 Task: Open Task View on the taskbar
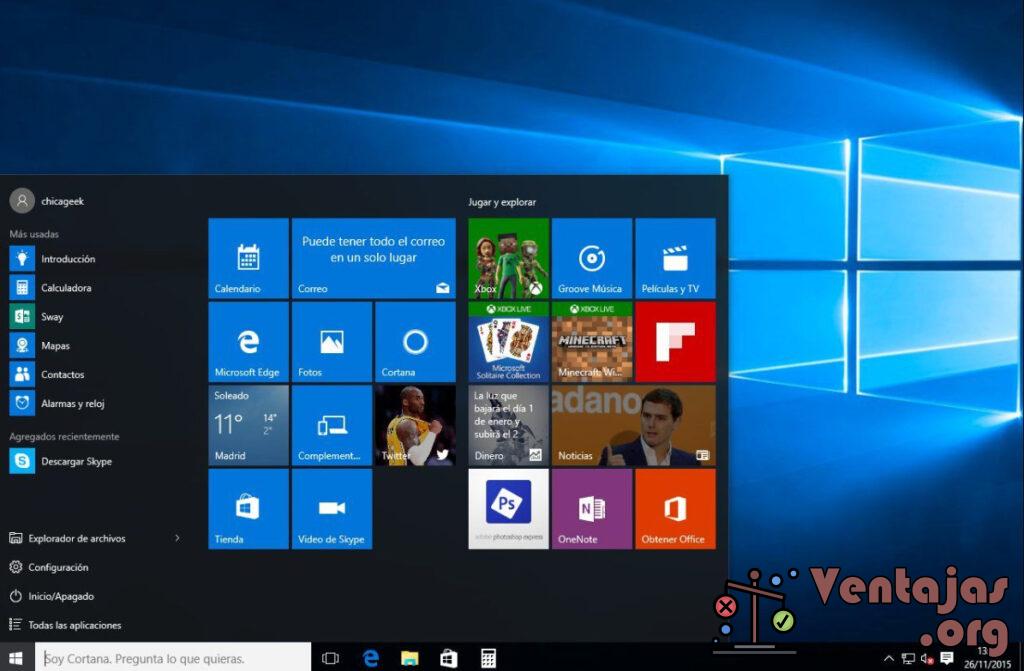point(330,658)
